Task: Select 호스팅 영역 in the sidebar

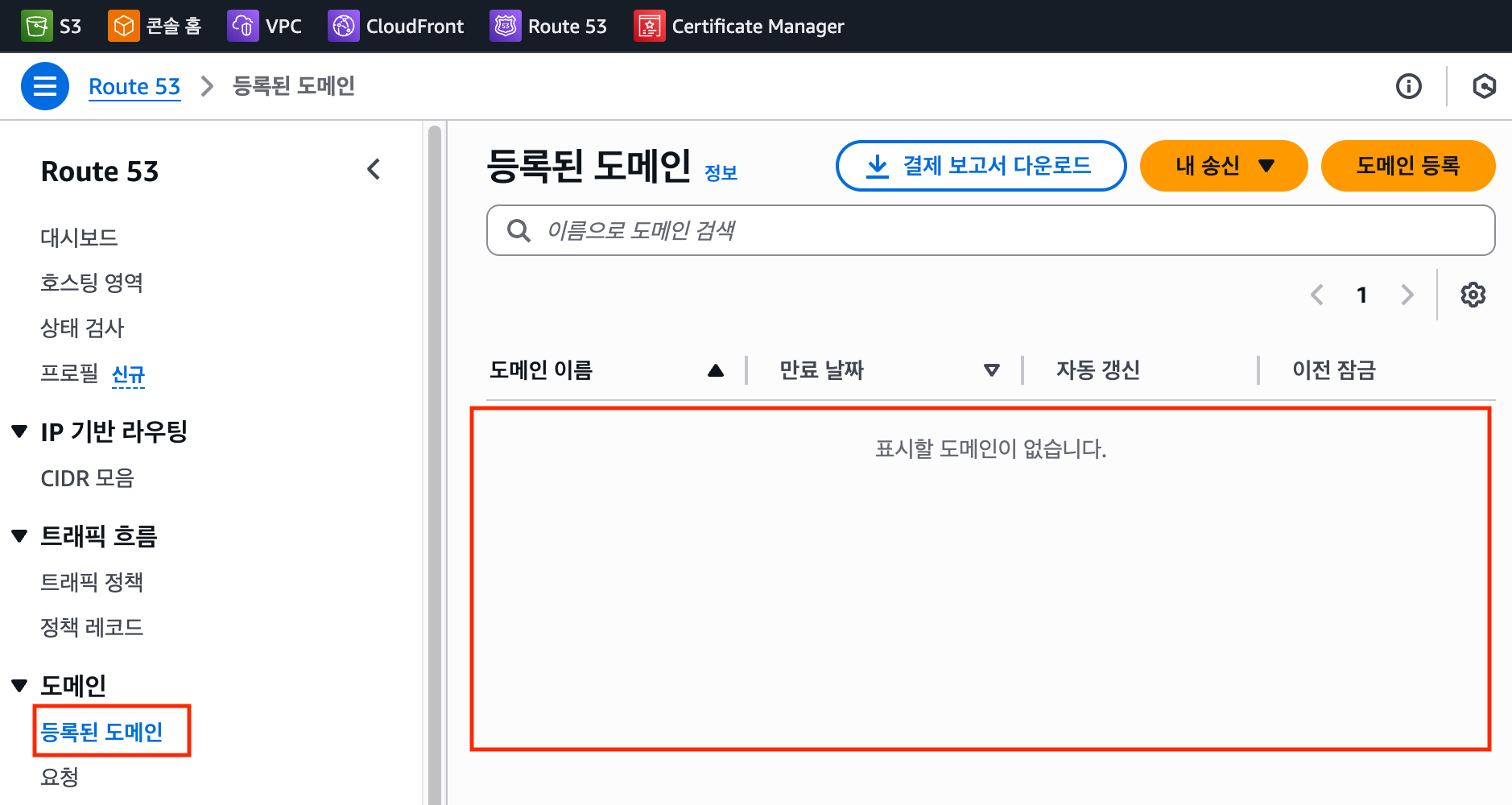Action: (x=92, y=283)
